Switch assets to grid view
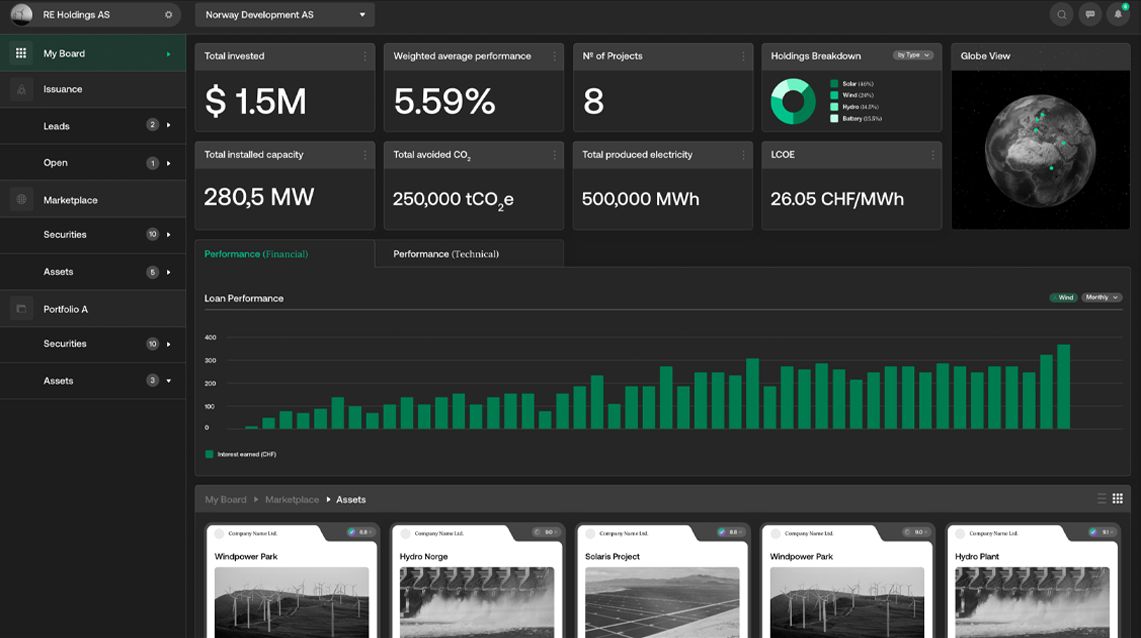 point(1118,499)
